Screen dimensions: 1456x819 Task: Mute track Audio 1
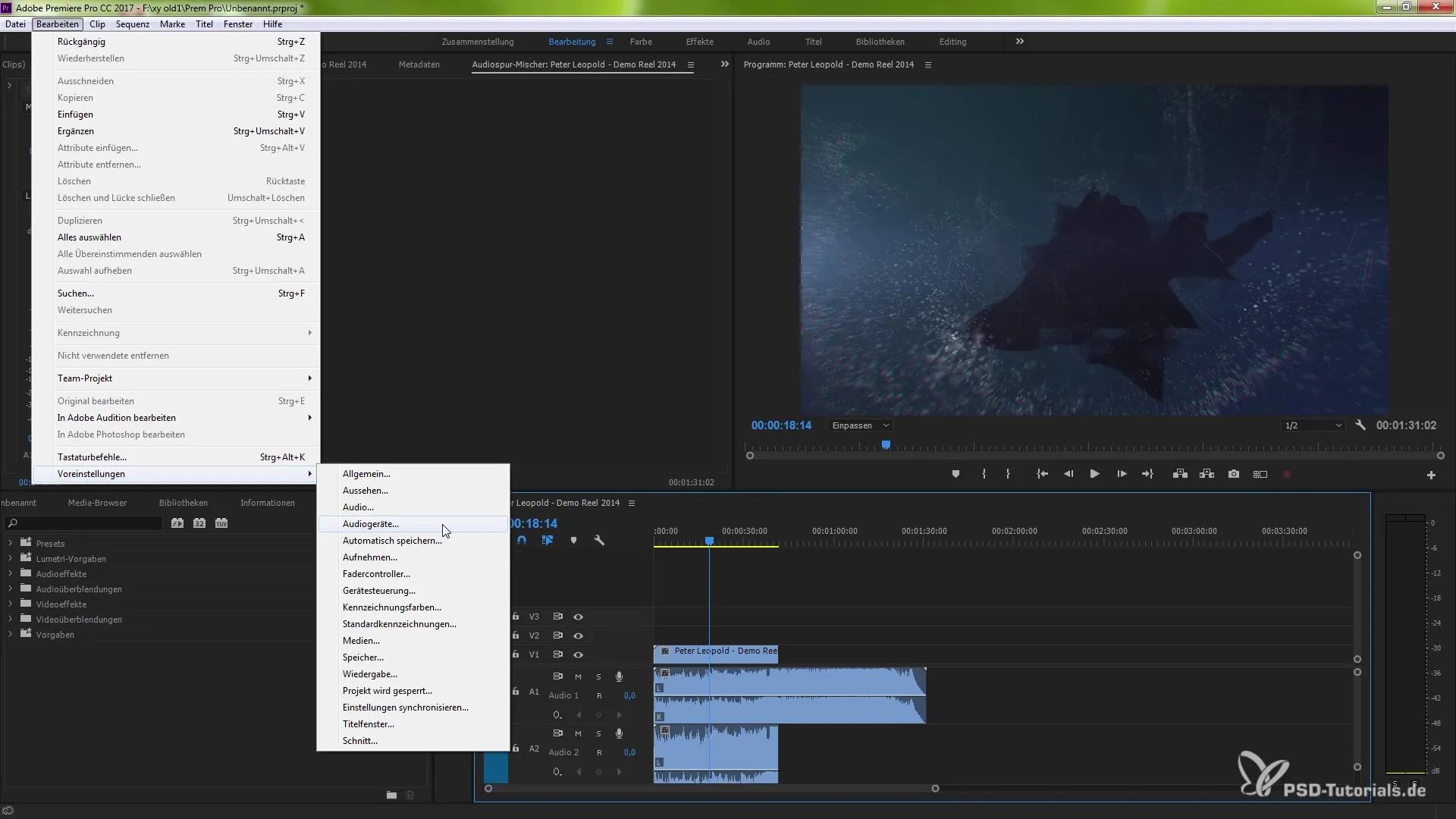578,676
